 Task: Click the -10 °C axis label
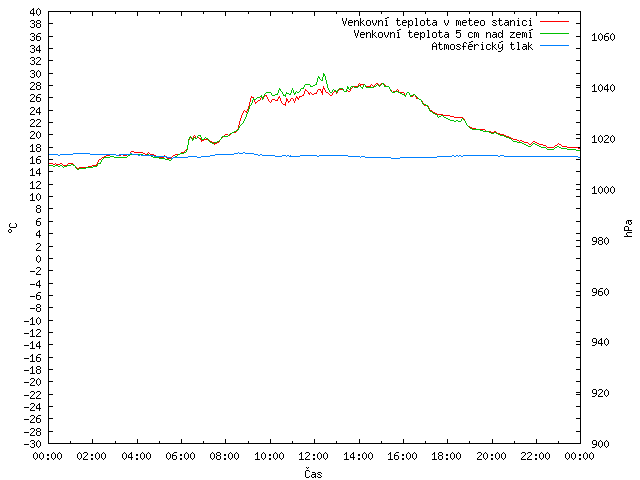pos(33,321)
